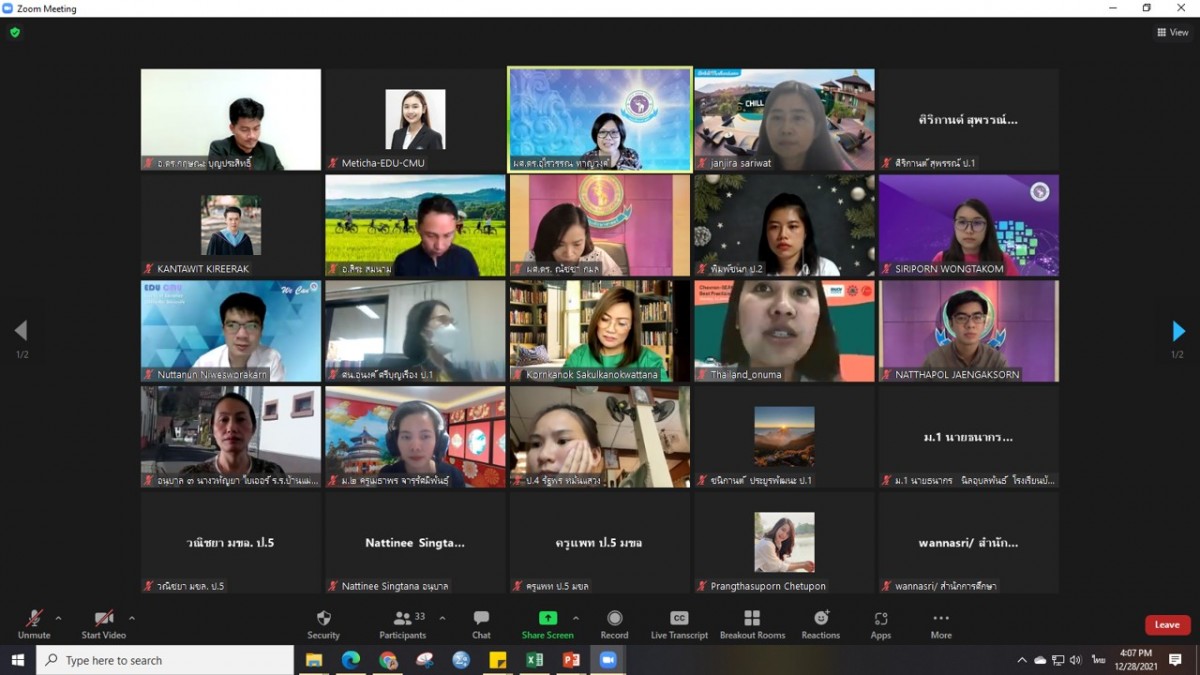Click the red Leave button
The image size is (1200, 675).
pos(1167,625)
